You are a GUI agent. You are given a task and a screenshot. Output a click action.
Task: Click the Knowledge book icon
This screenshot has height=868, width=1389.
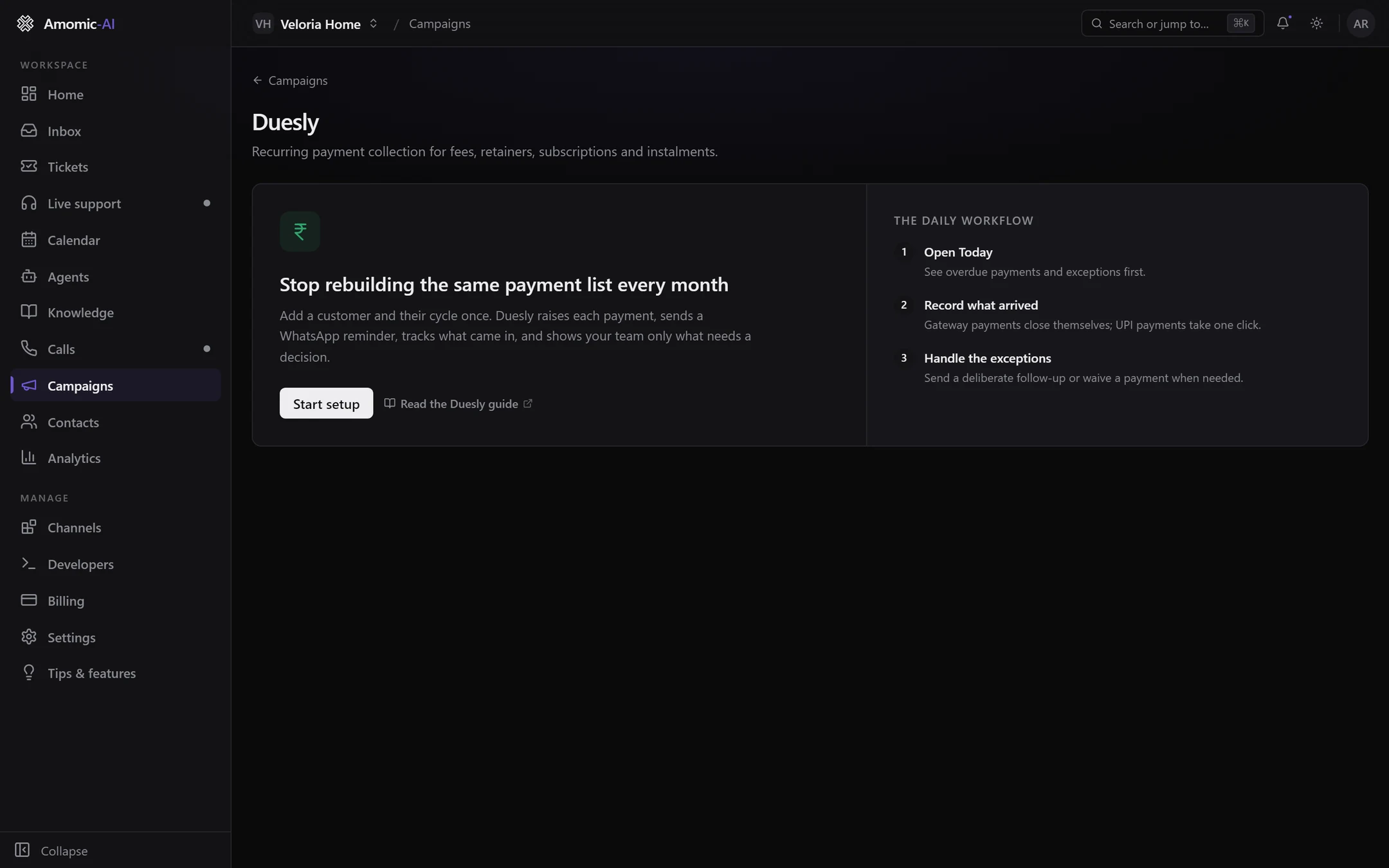pos(28,312)
